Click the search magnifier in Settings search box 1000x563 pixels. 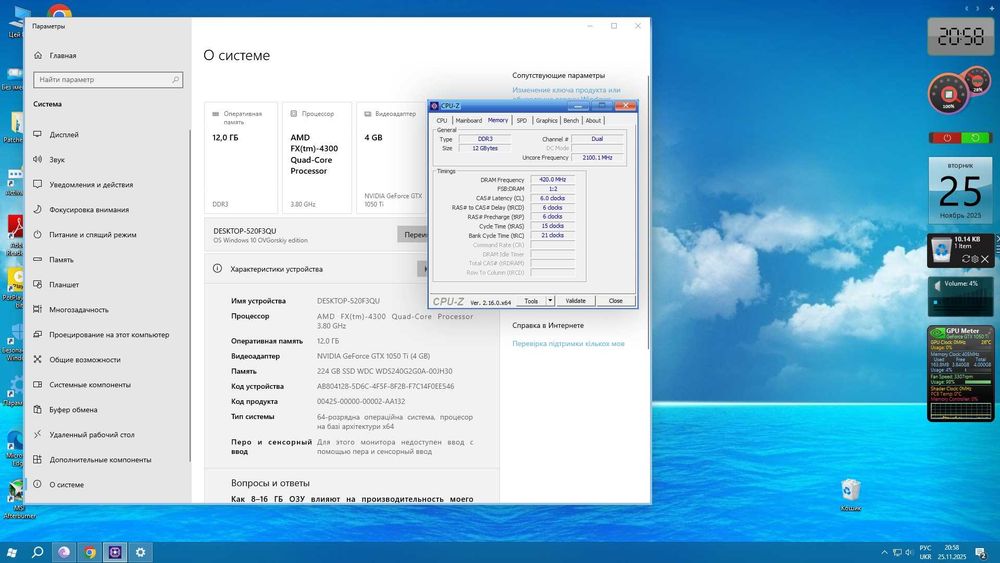click(175, 80)
